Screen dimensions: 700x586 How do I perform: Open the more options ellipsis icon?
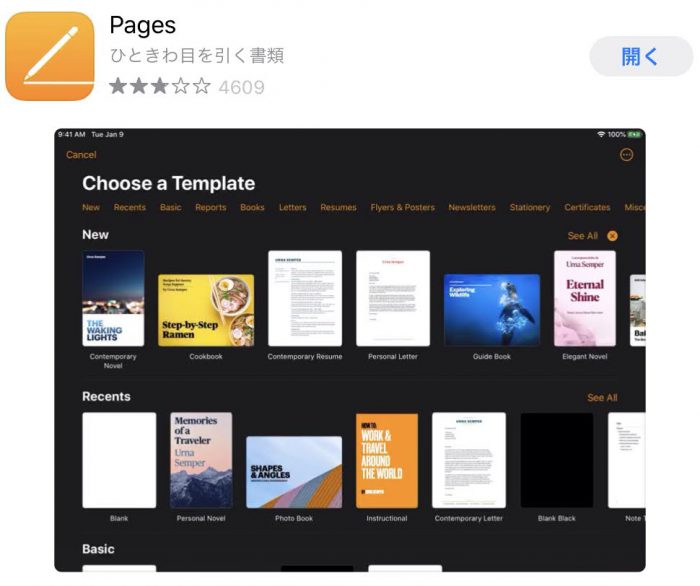[x=626, y=155]
